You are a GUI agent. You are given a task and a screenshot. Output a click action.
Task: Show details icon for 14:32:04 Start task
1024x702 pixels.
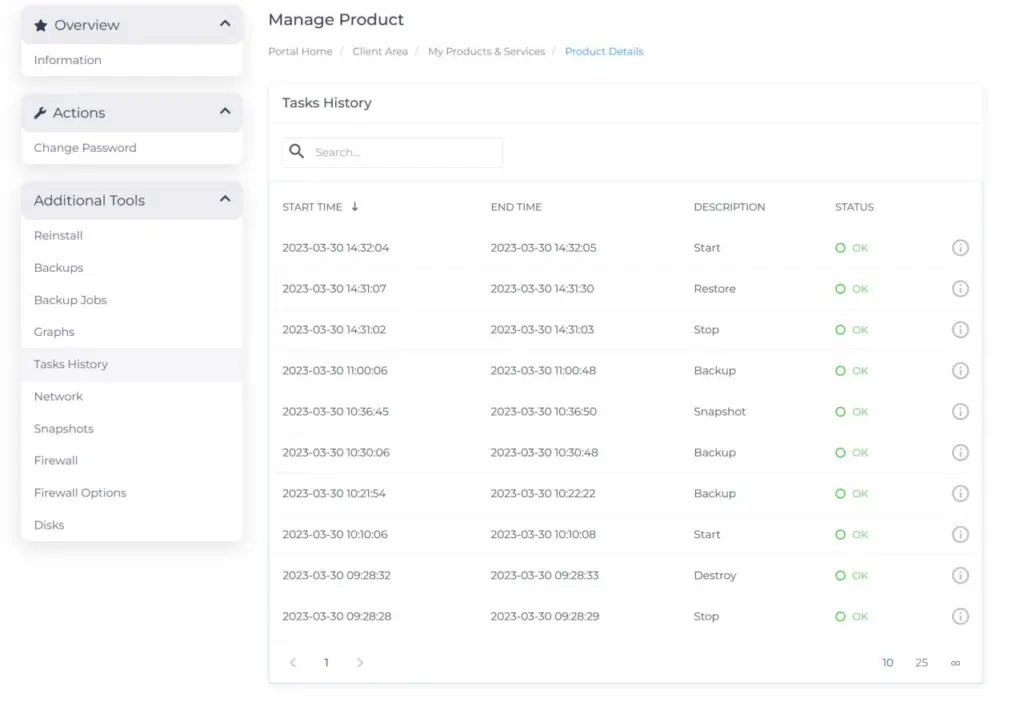960,248
